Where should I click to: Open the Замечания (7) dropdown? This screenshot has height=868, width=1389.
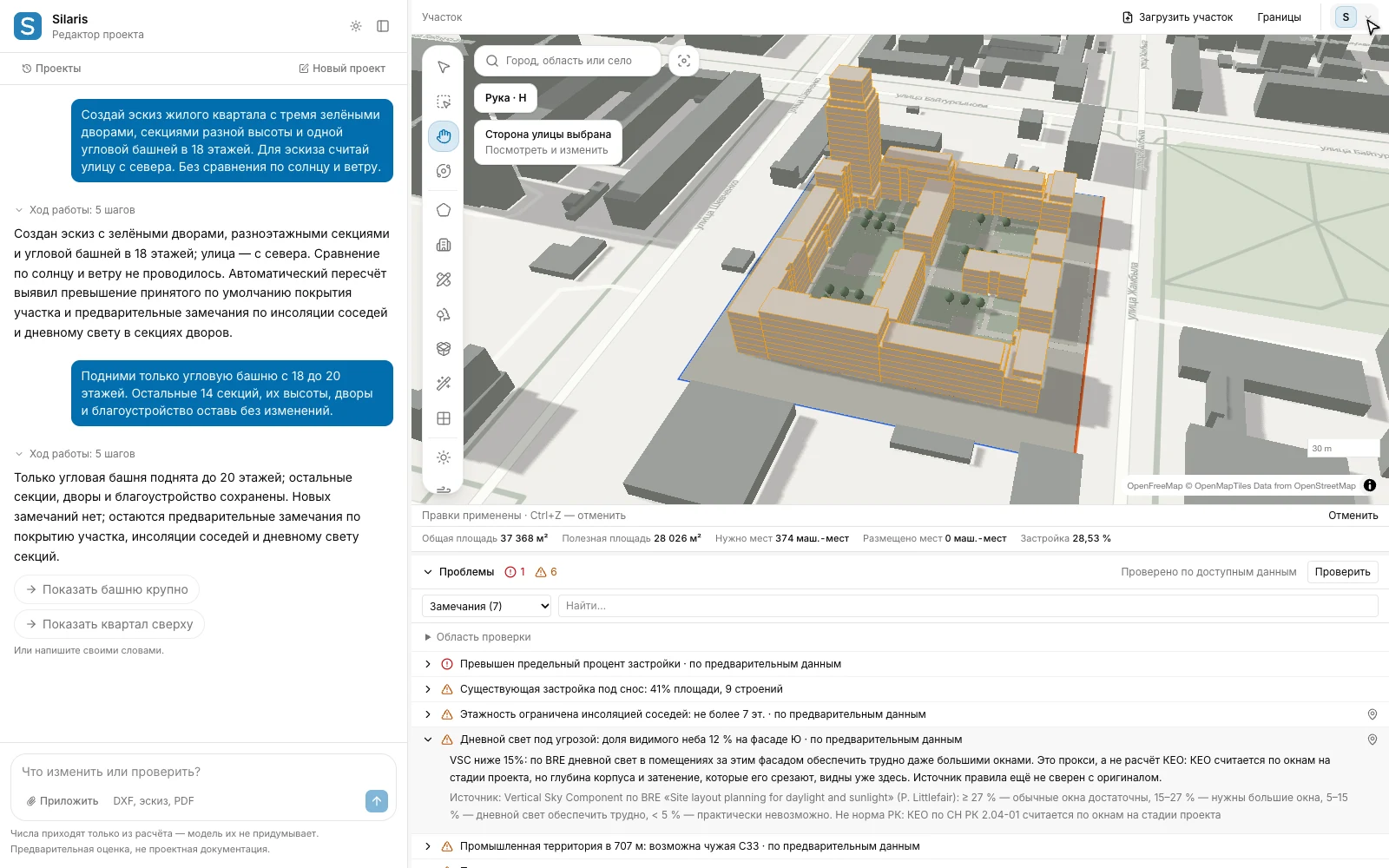487,606
